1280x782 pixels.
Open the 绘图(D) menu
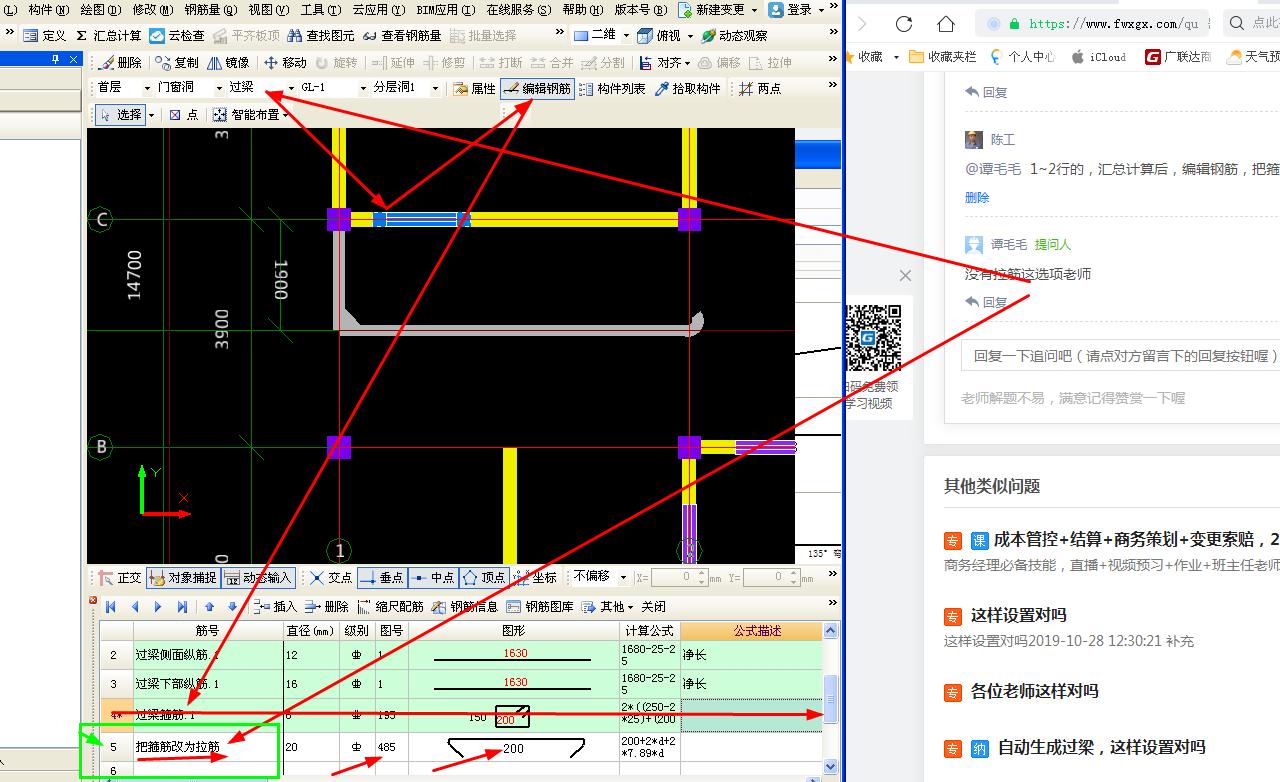tap(101, 9)
